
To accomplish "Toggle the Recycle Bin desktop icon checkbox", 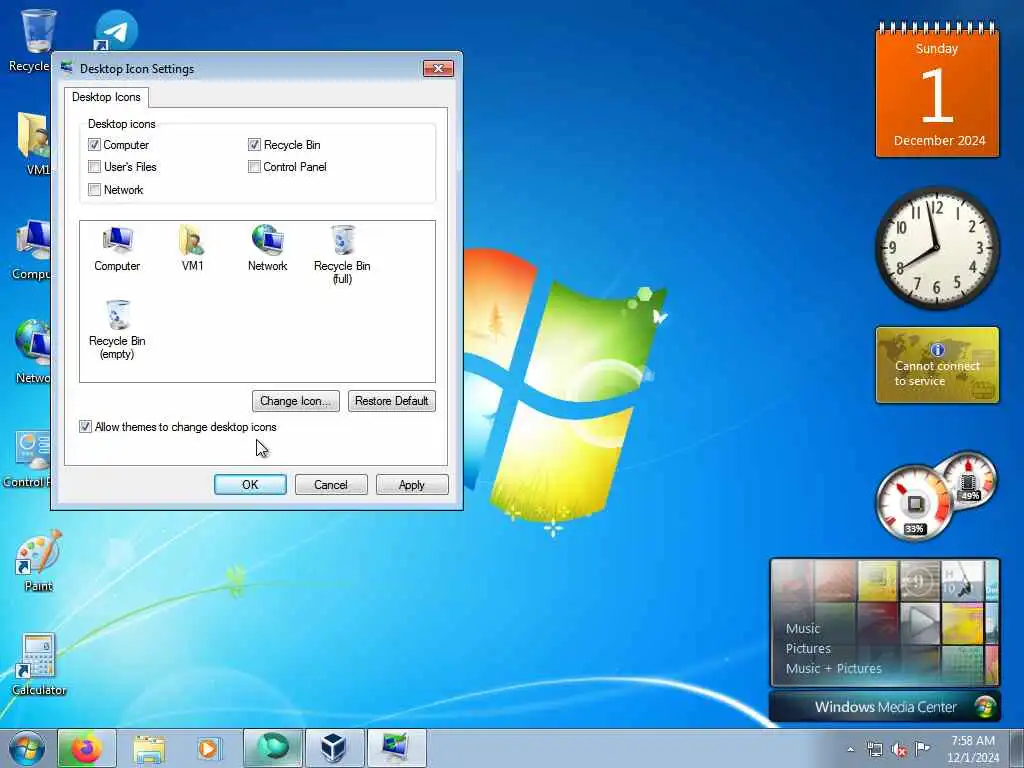I will coord(254,145).
